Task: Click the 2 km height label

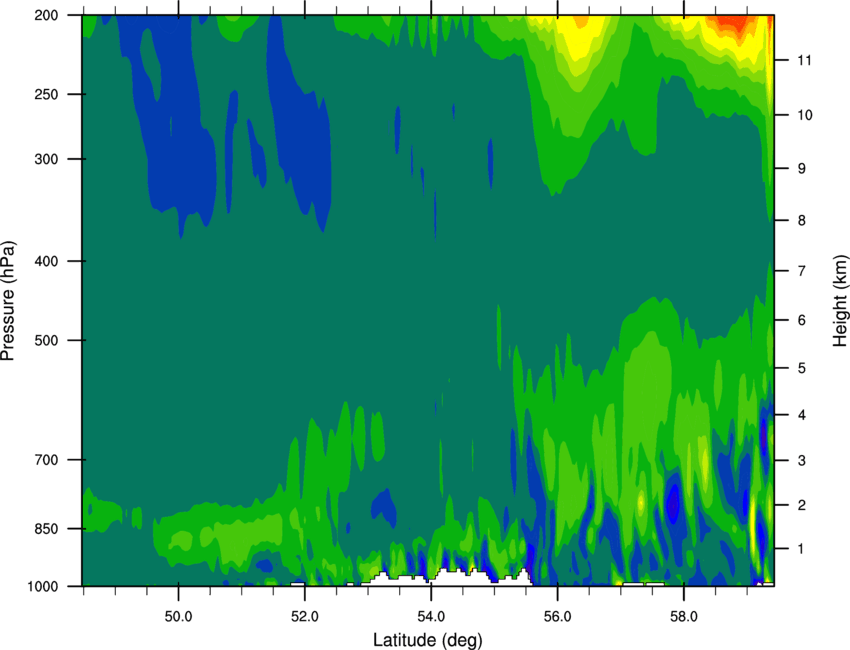Action: (x=802, y=505)
